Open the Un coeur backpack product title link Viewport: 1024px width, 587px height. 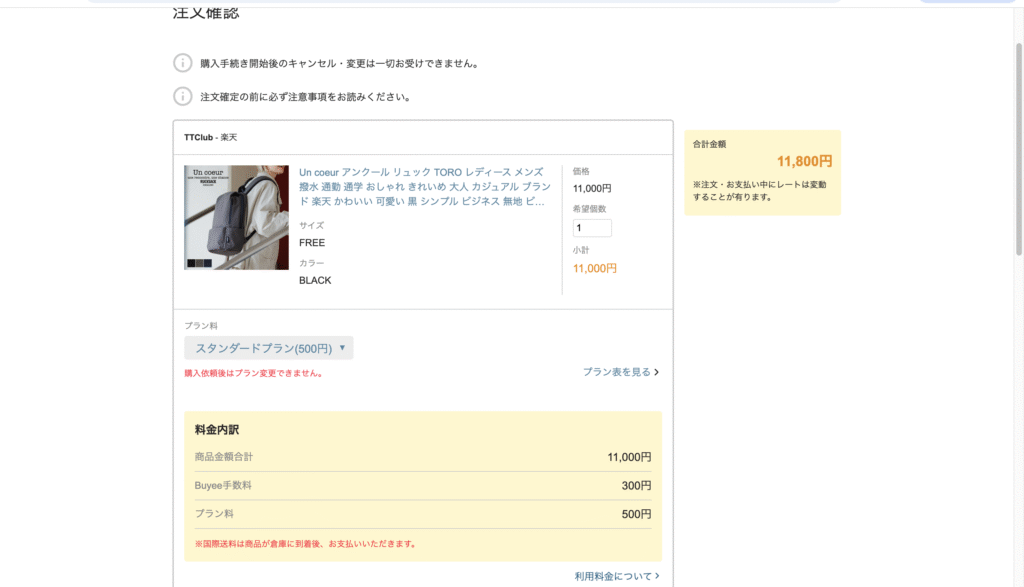(421, 187)
